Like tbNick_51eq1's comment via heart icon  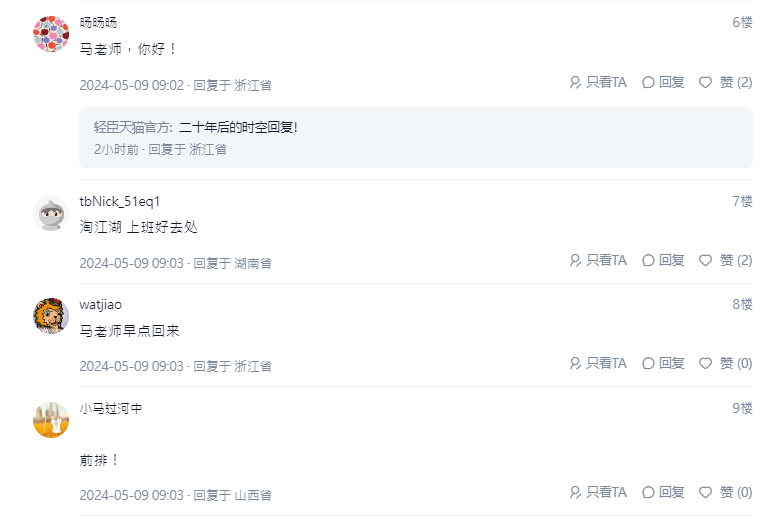click(x=705, y=260)
